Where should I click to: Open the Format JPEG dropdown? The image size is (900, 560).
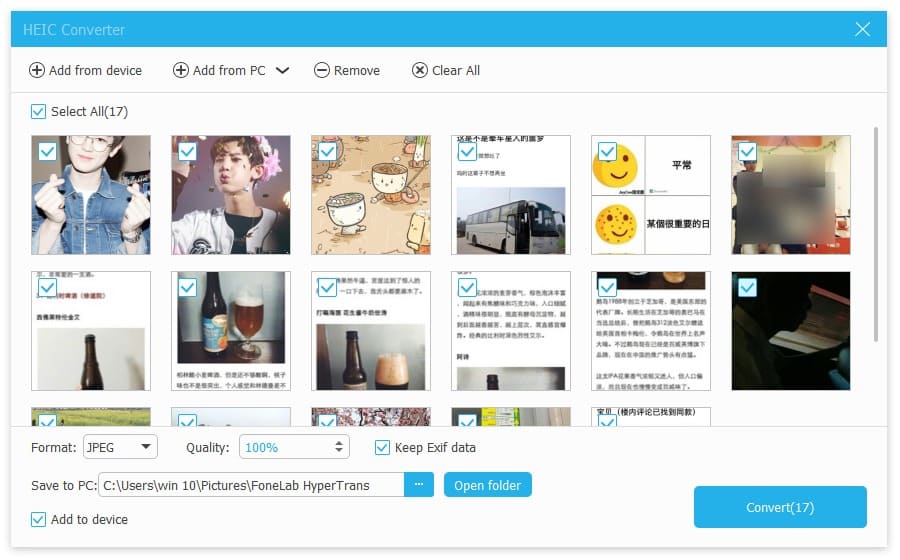coord(121,447)
